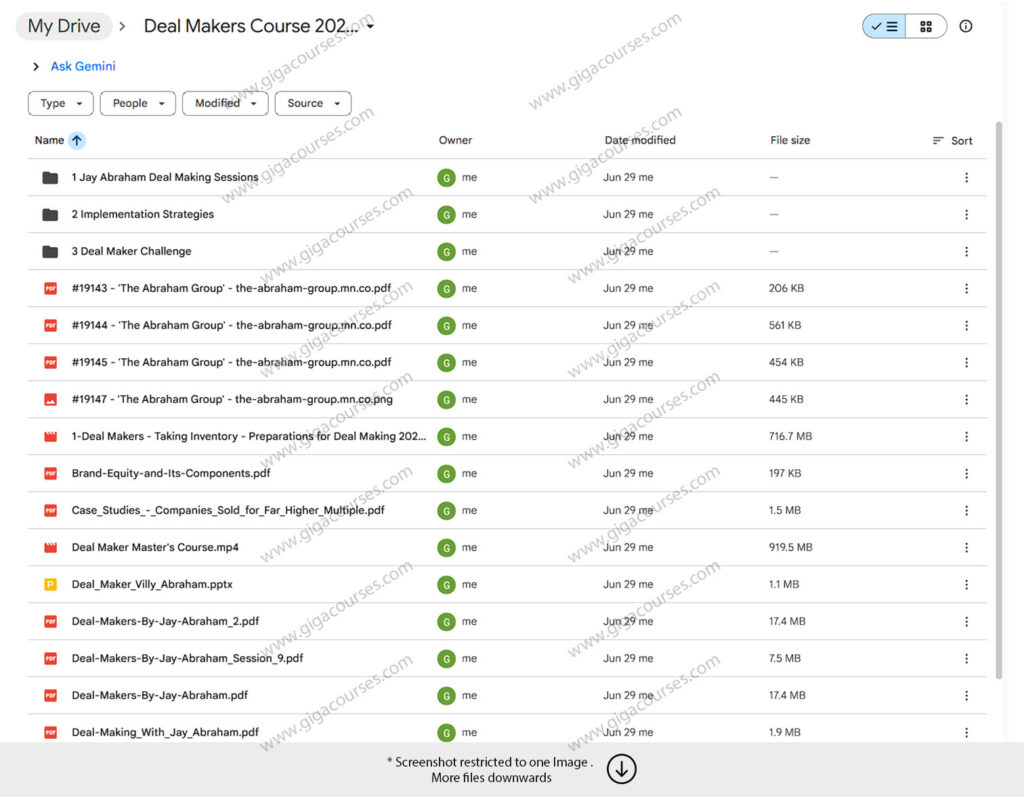Open more actions for #19143 PDF file
The image size is (1024, 797).
coord(967,289)
